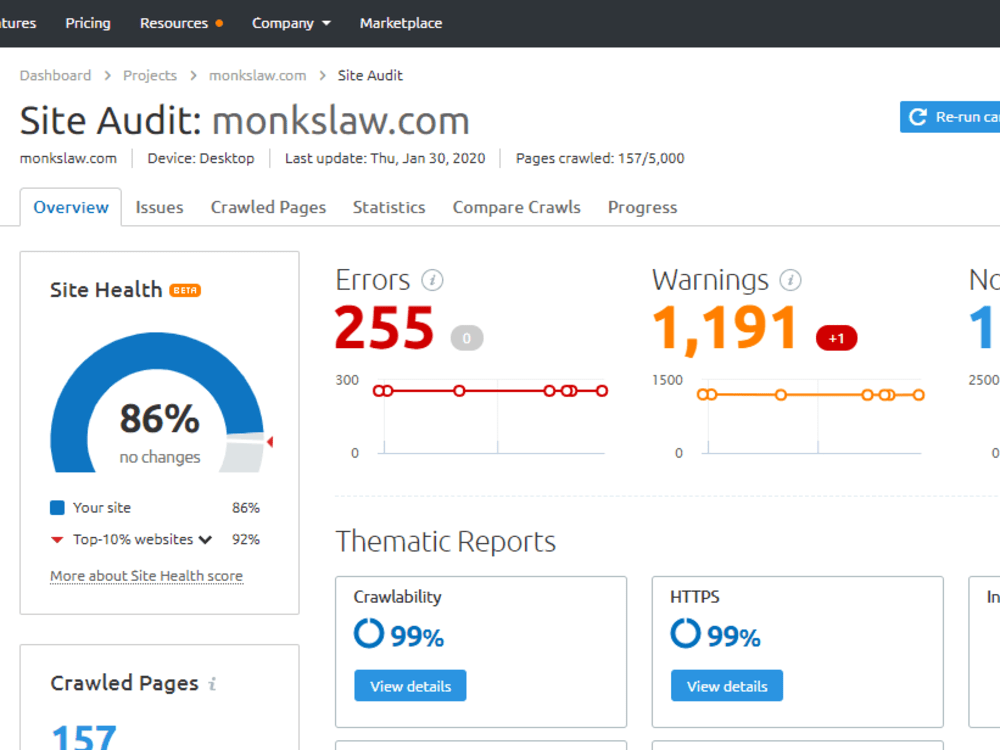View details for HTTPS report

[x=727, y=686]
